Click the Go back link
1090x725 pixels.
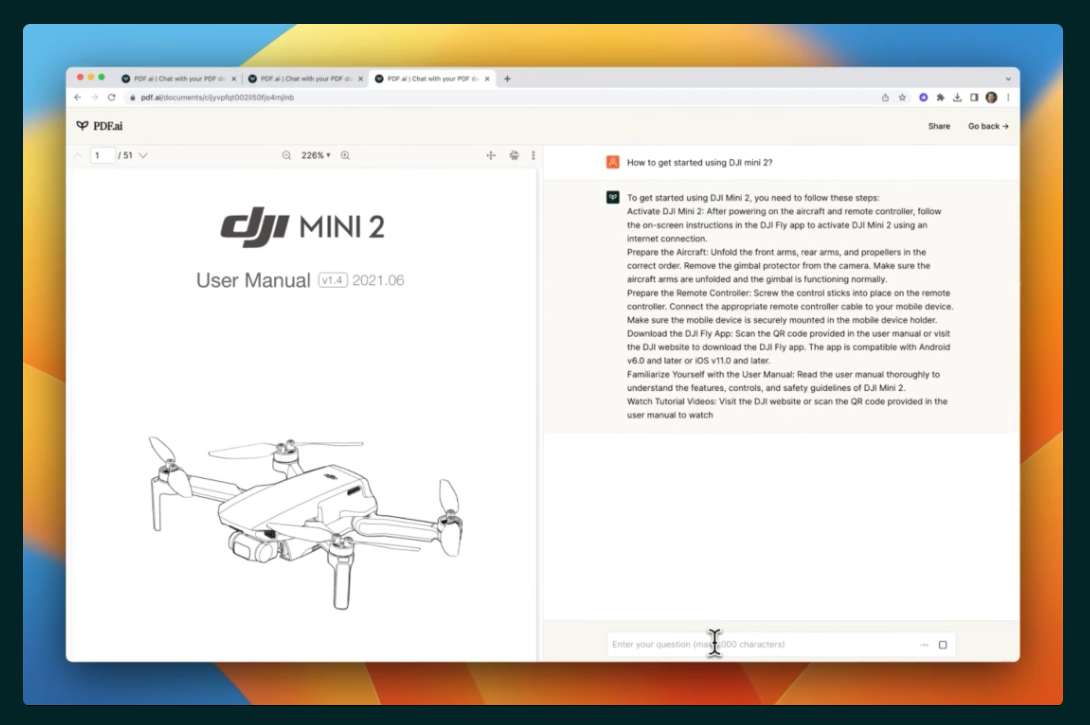pyautogui.click(x=988, y=126)
